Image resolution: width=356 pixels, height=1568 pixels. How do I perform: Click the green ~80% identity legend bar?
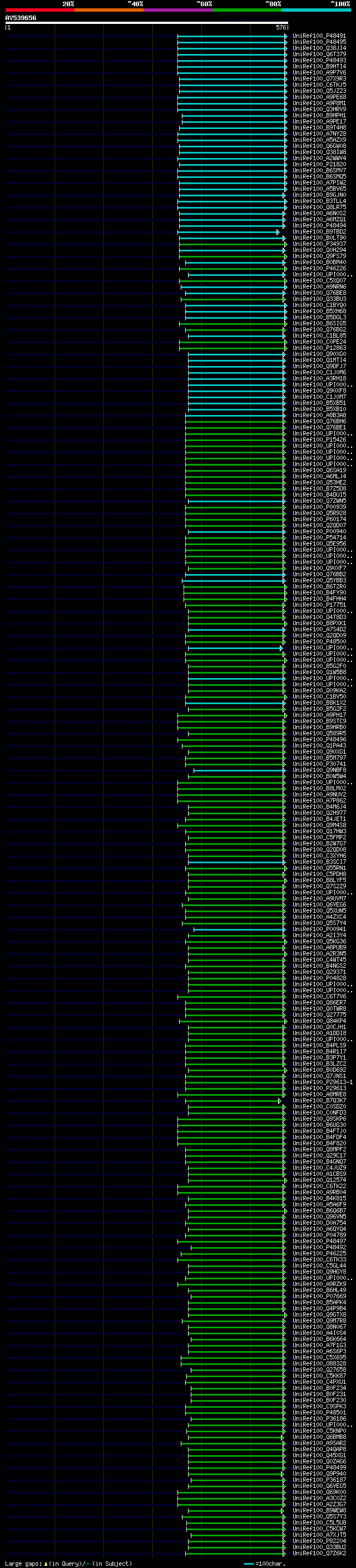(247, 10)
